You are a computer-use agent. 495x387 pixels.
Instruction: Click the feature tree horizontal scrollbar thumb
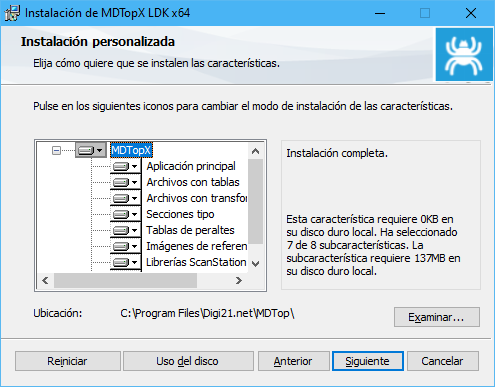(x=125, y=281)
